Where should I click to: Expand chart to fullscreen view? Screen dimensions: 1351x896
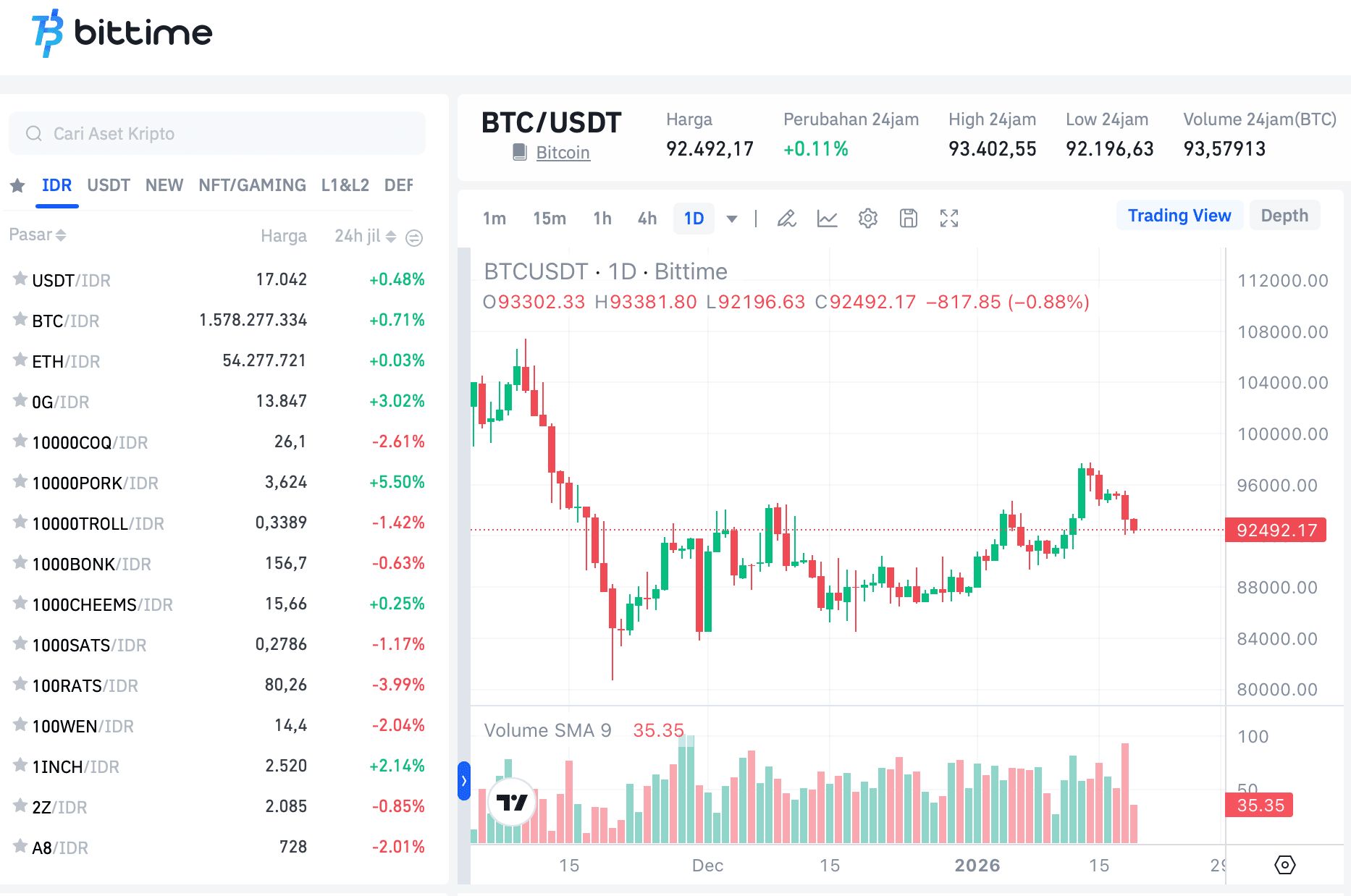948,218
